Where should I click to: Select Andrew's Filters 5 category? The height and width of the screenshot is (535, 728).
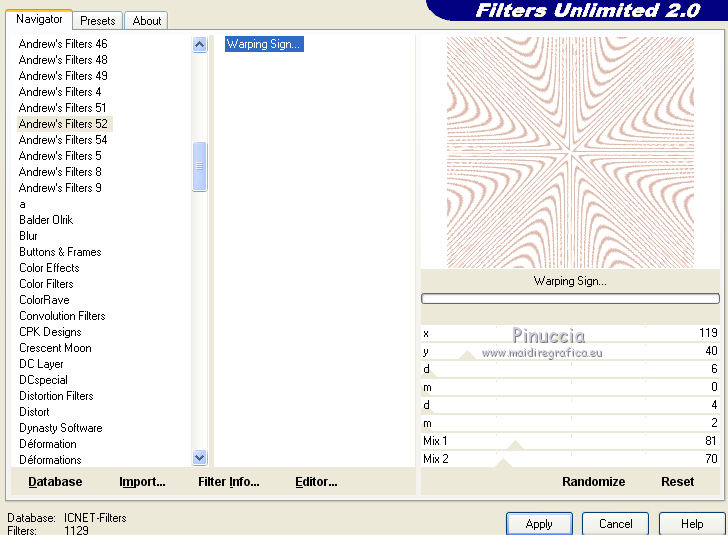pyautogui.click(x=60, y=156)
